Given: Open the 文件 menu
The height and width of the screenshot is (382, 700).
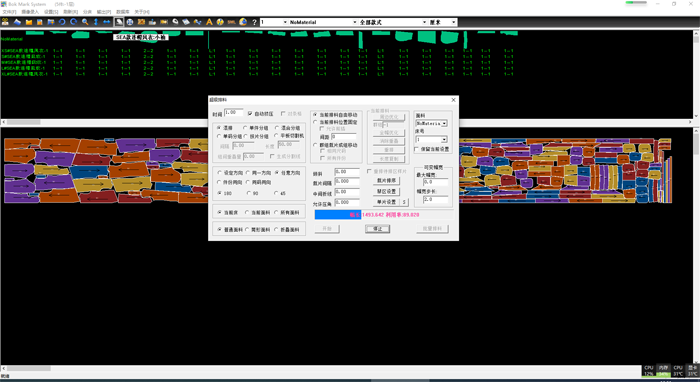Looking at the screenshot, I should [9, 12].
